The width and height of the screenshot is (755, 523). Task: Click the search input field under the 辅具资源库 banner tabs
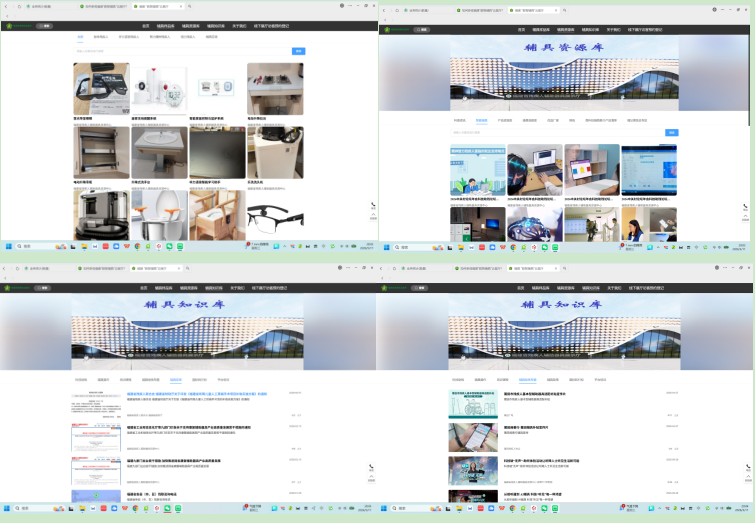[558, 132]
